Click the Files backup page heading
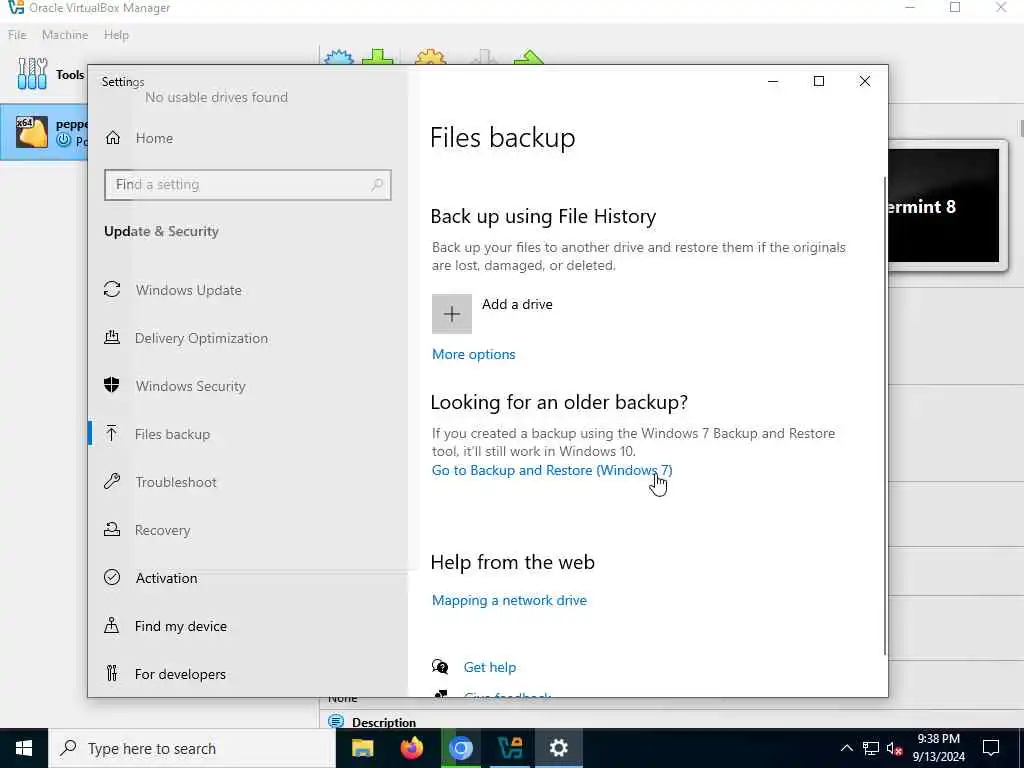Viewport: 1024px width, 768px height. (502, 138)
